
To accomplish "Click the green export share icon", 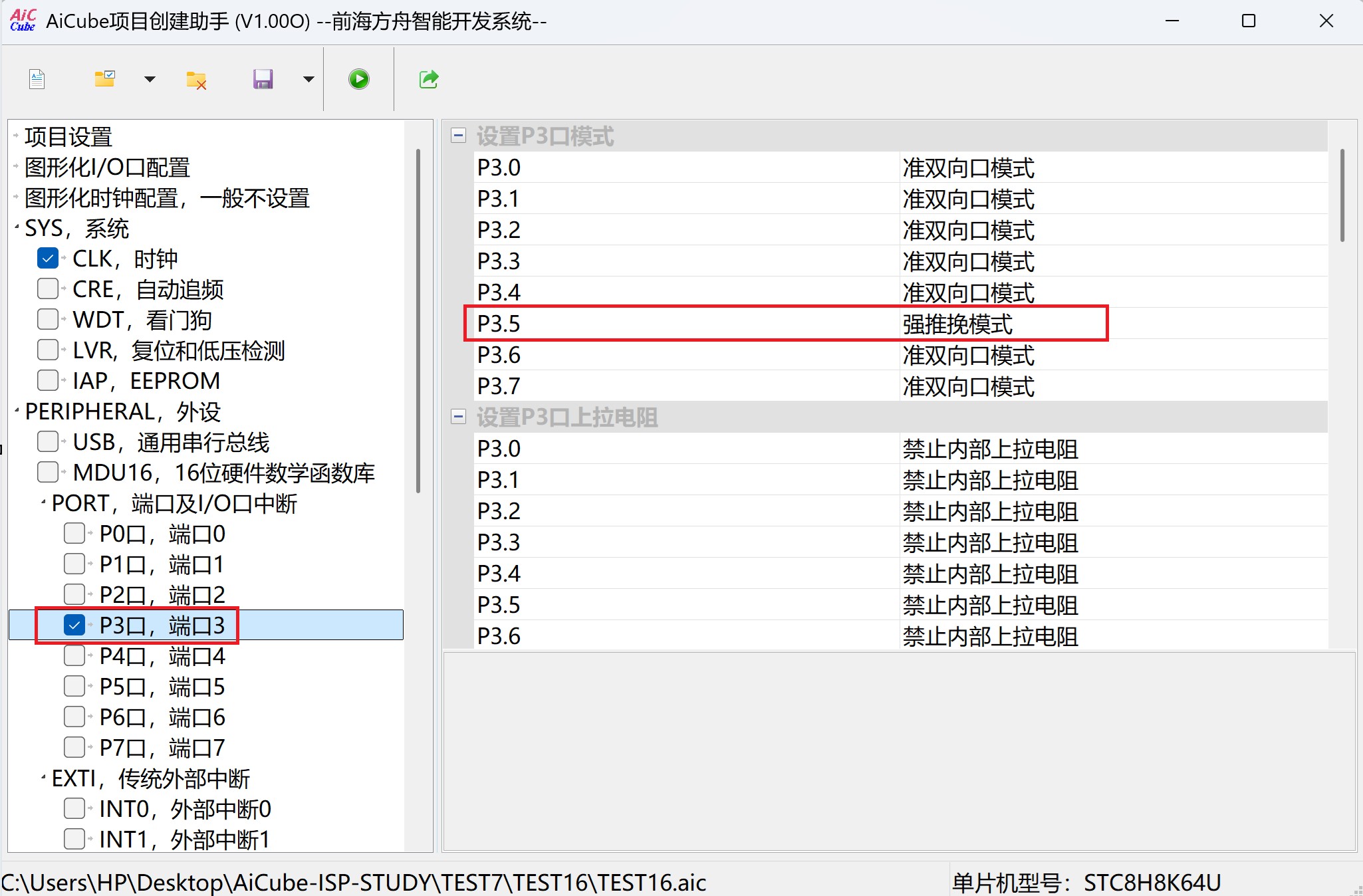I will tap(429, 79).
